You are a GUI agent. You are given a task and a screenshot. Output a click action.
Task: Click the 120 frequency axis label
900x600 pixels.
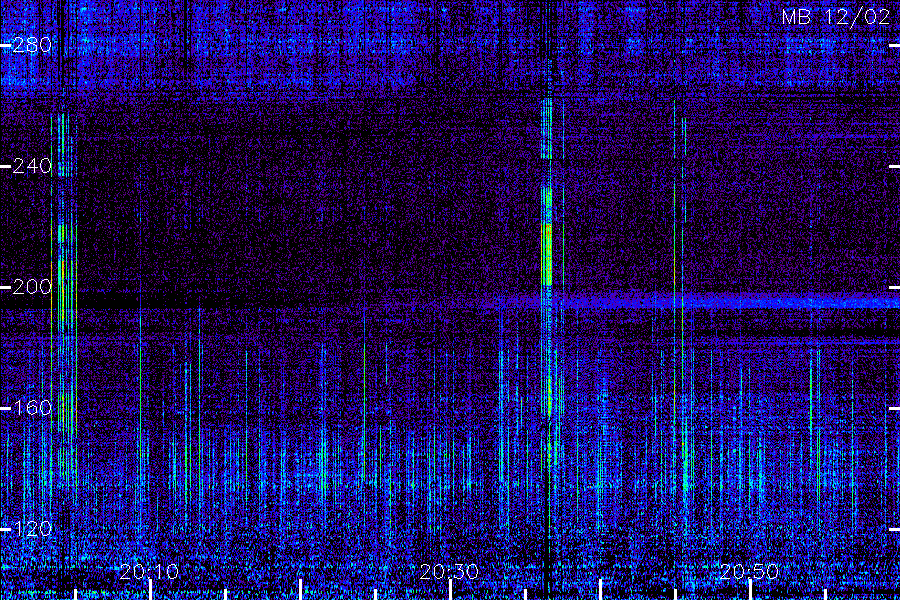[32, 529]
